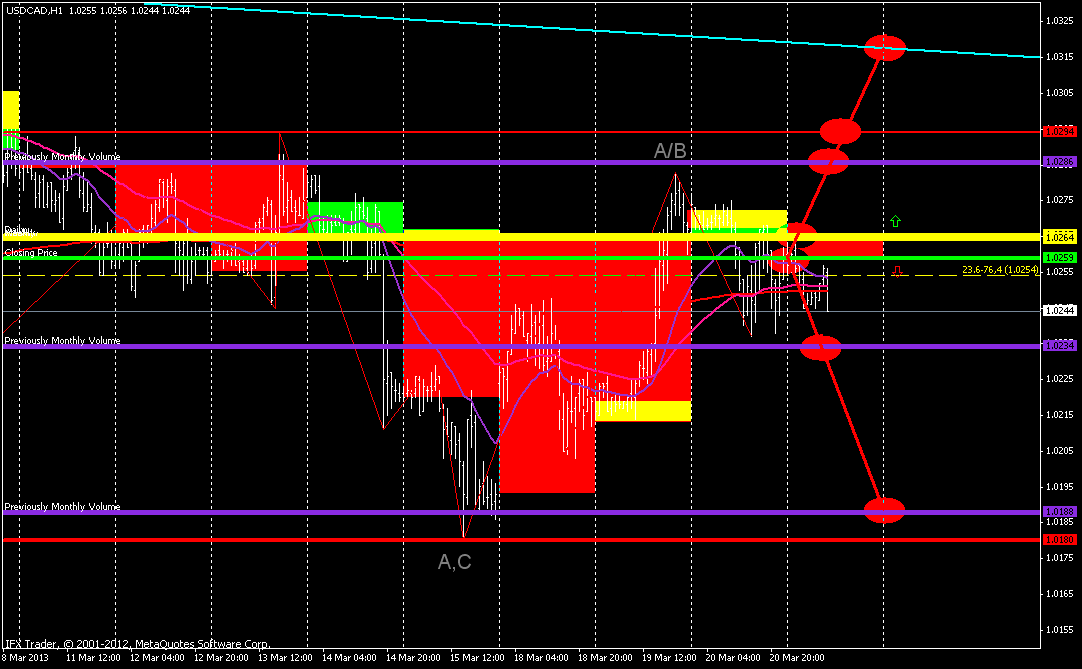Click the 14 Mar 04:00 time label

click(x=349, y=657)
